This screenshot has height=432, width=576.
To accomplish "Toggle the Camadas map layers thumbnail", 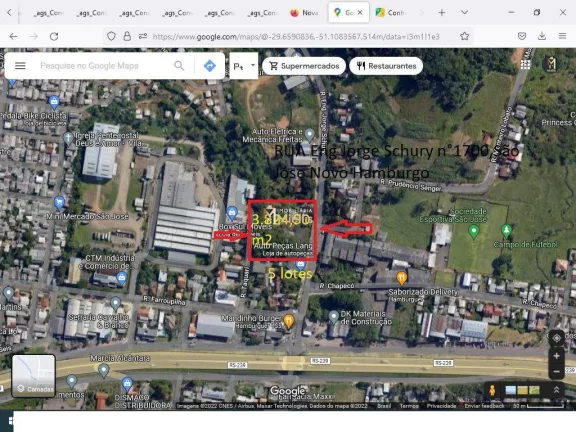I will (33, 376).
